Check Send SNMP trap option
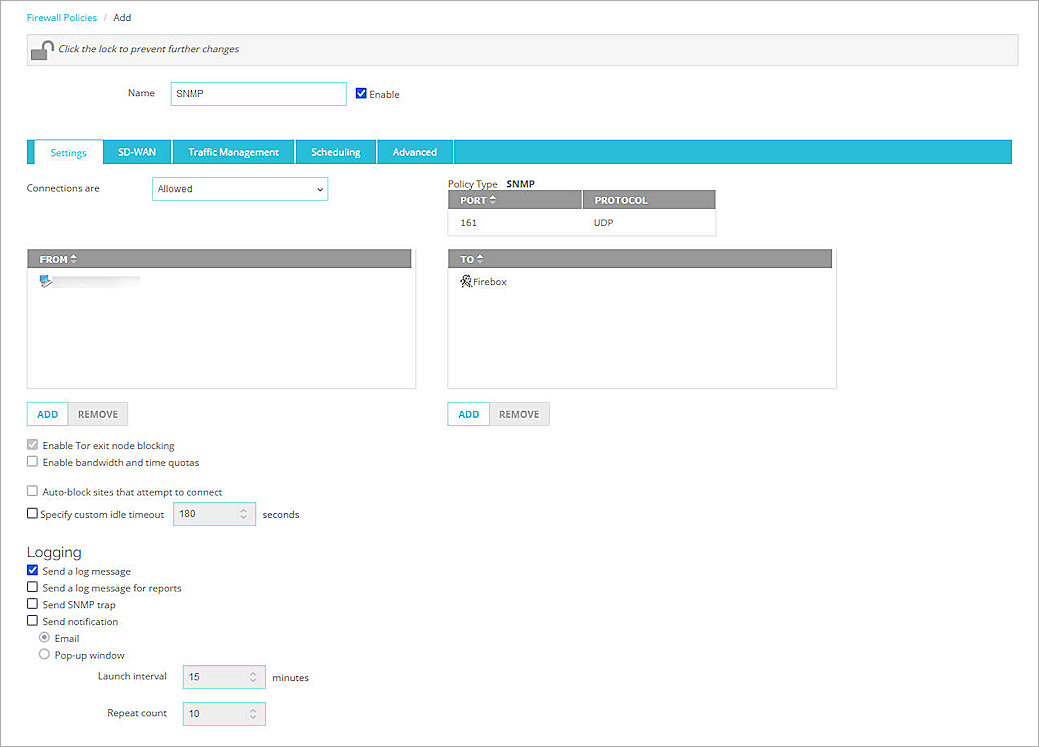Viewport: 1039px width, 747px height. point(31,604)
